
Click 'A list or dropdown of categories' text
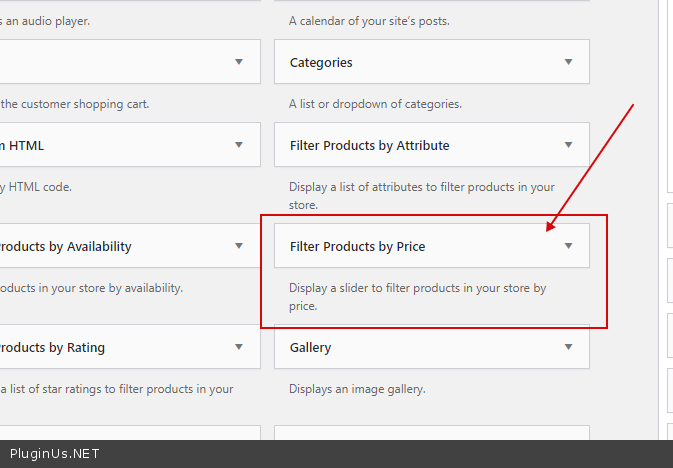point(375,104)
